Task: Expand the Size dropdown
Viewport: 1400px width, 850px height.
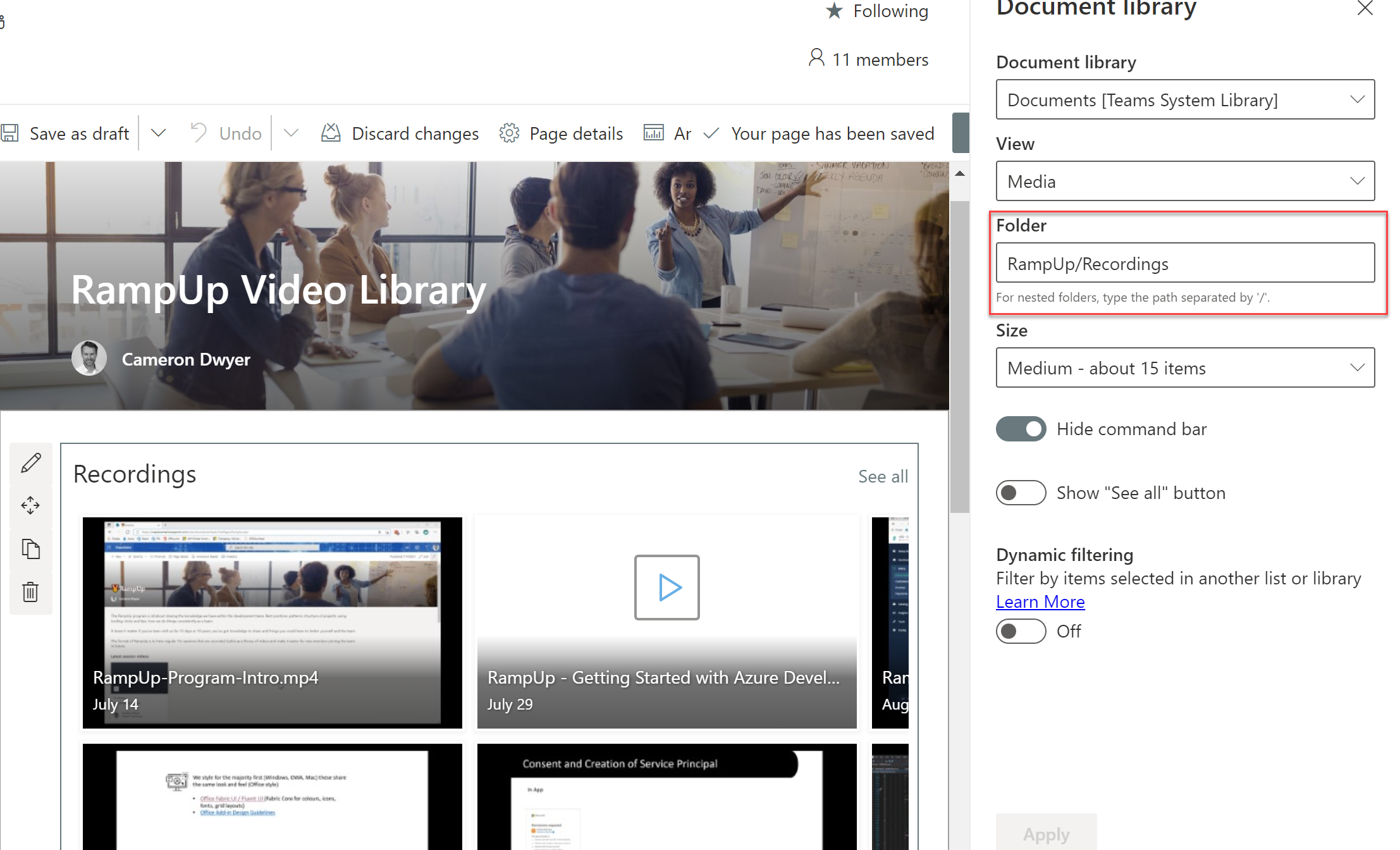Action: (x=1184, y=367)
